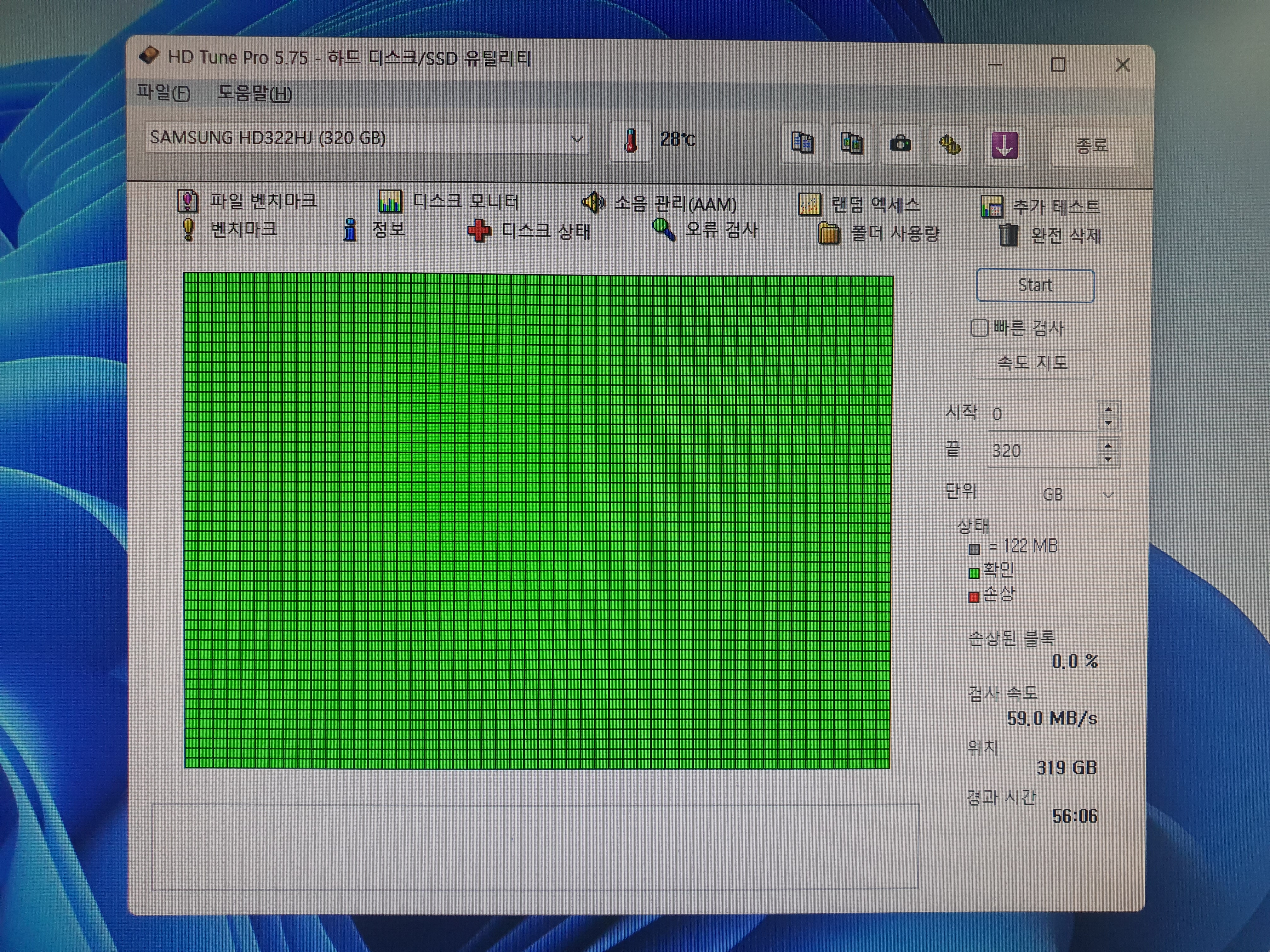
Task: Select the 폴더 사용량 tab
Action: coord(878,234)
